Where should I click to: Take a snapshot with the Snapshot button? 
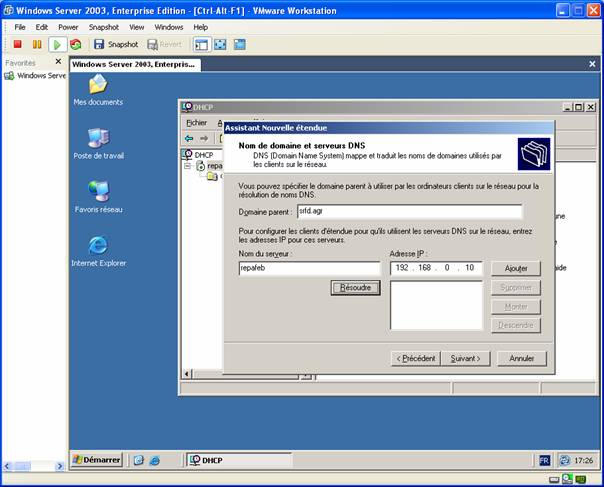pyautogui.click(x=116, y=44)
